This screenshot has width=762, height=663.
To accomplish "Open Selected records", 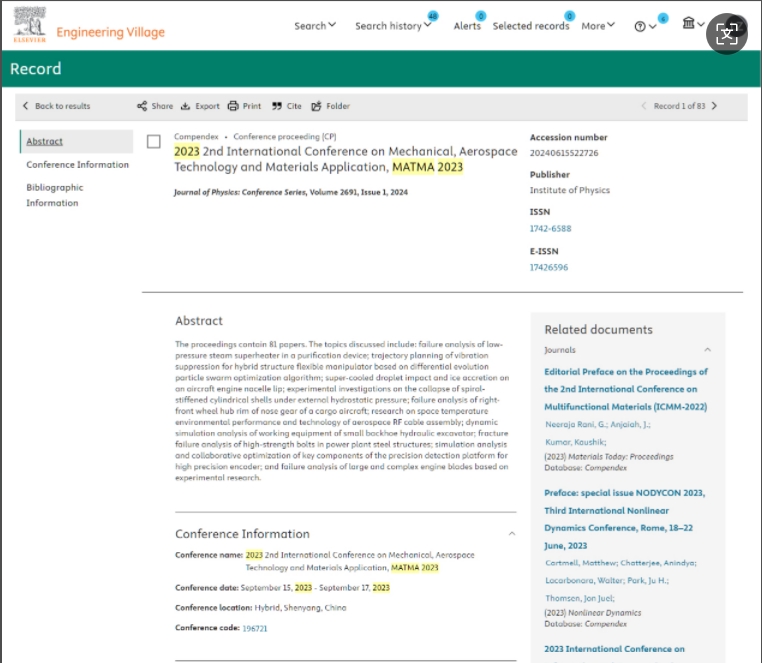I will click(x=531, y=26).
